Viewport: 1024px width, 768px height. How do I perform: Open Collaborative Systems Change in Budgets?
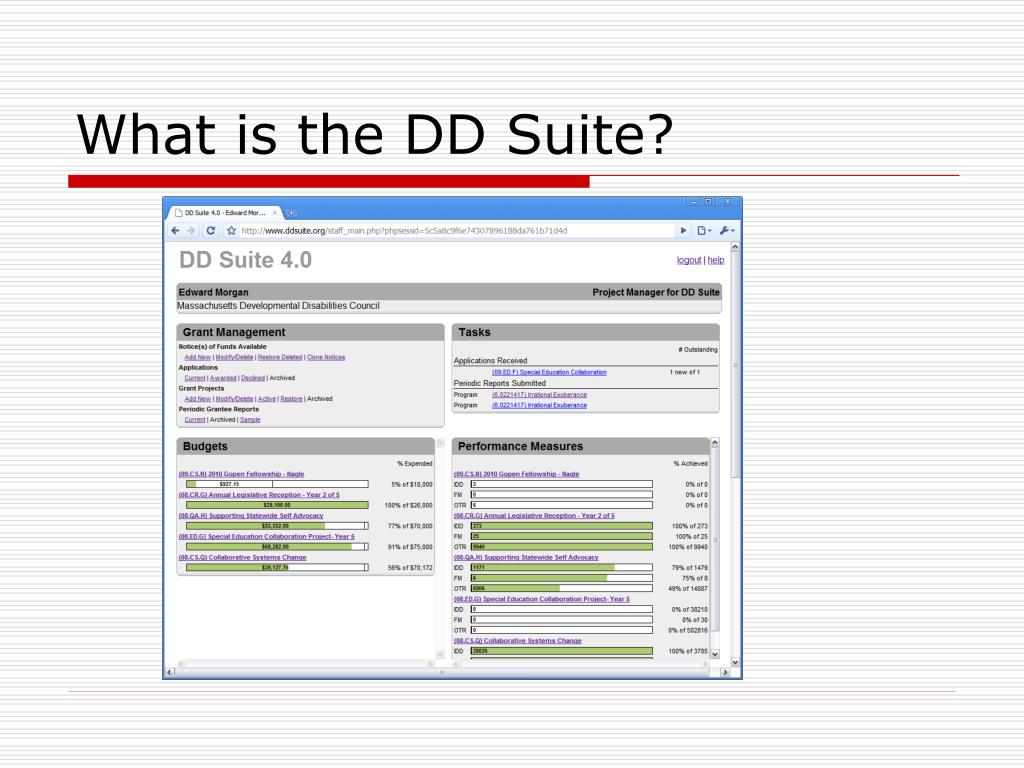tap(243, 558)
